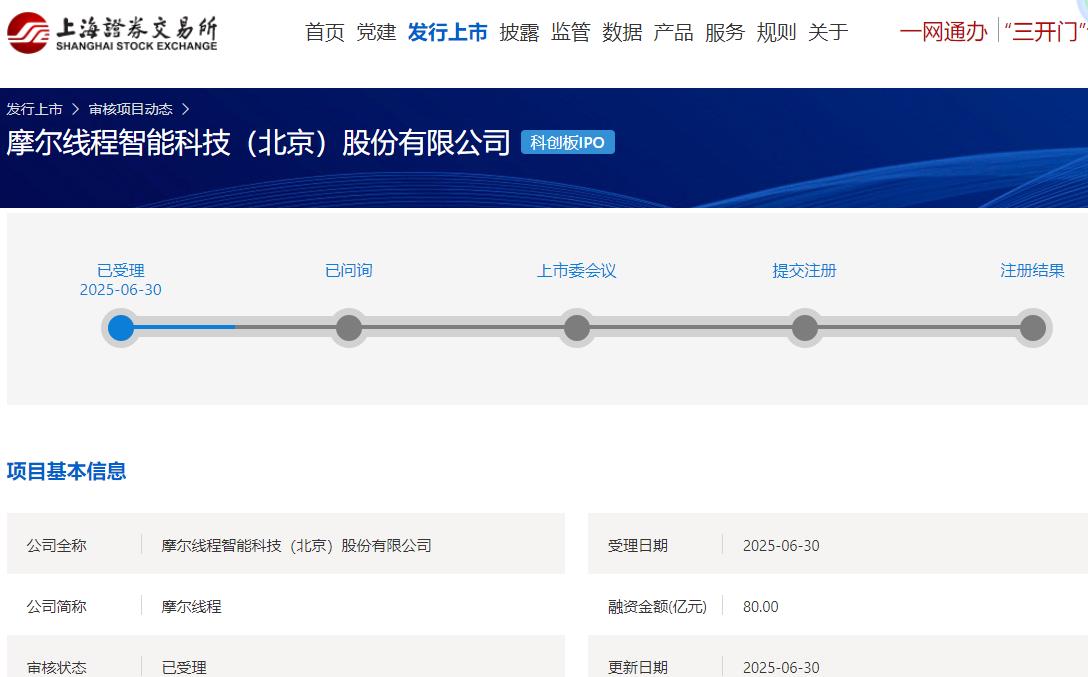1088x677 pixels.
Task: Click the 公司简称 field label
Action: point(57,606)
